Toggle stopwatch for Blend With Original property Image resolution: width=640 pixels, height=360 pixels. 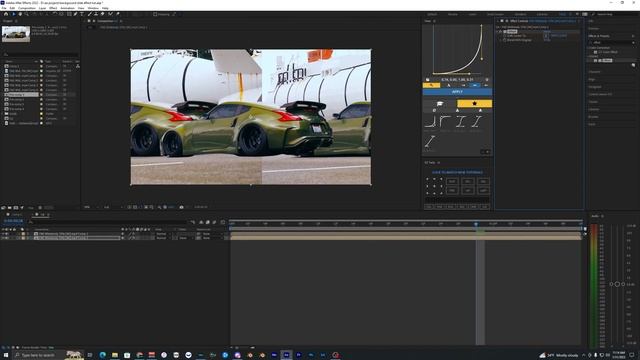[x=505, y=40]
